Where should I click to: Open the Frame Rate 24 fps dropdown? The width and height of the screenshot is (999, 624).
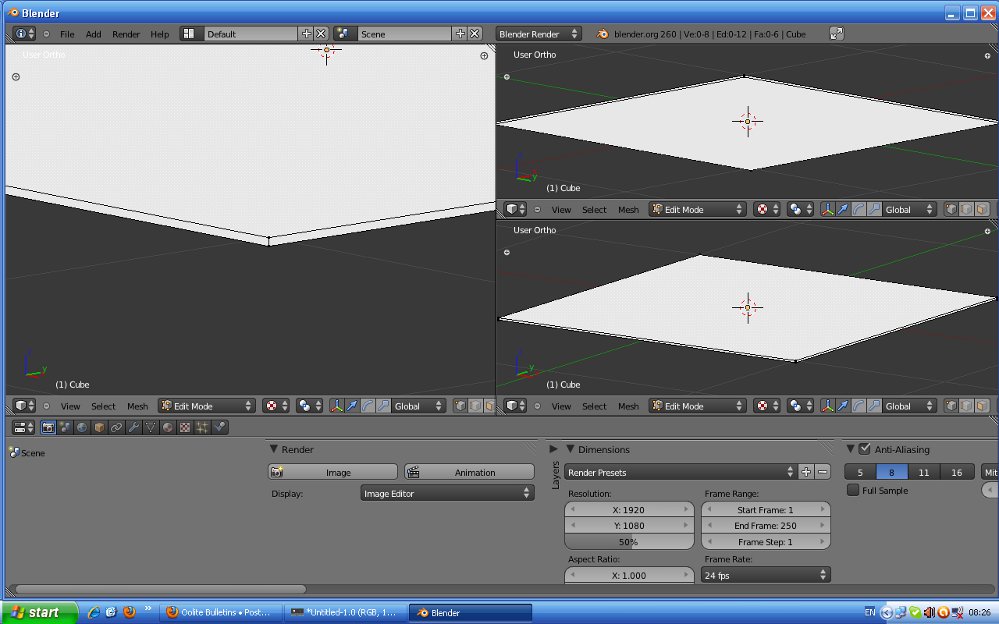[766, 575]
